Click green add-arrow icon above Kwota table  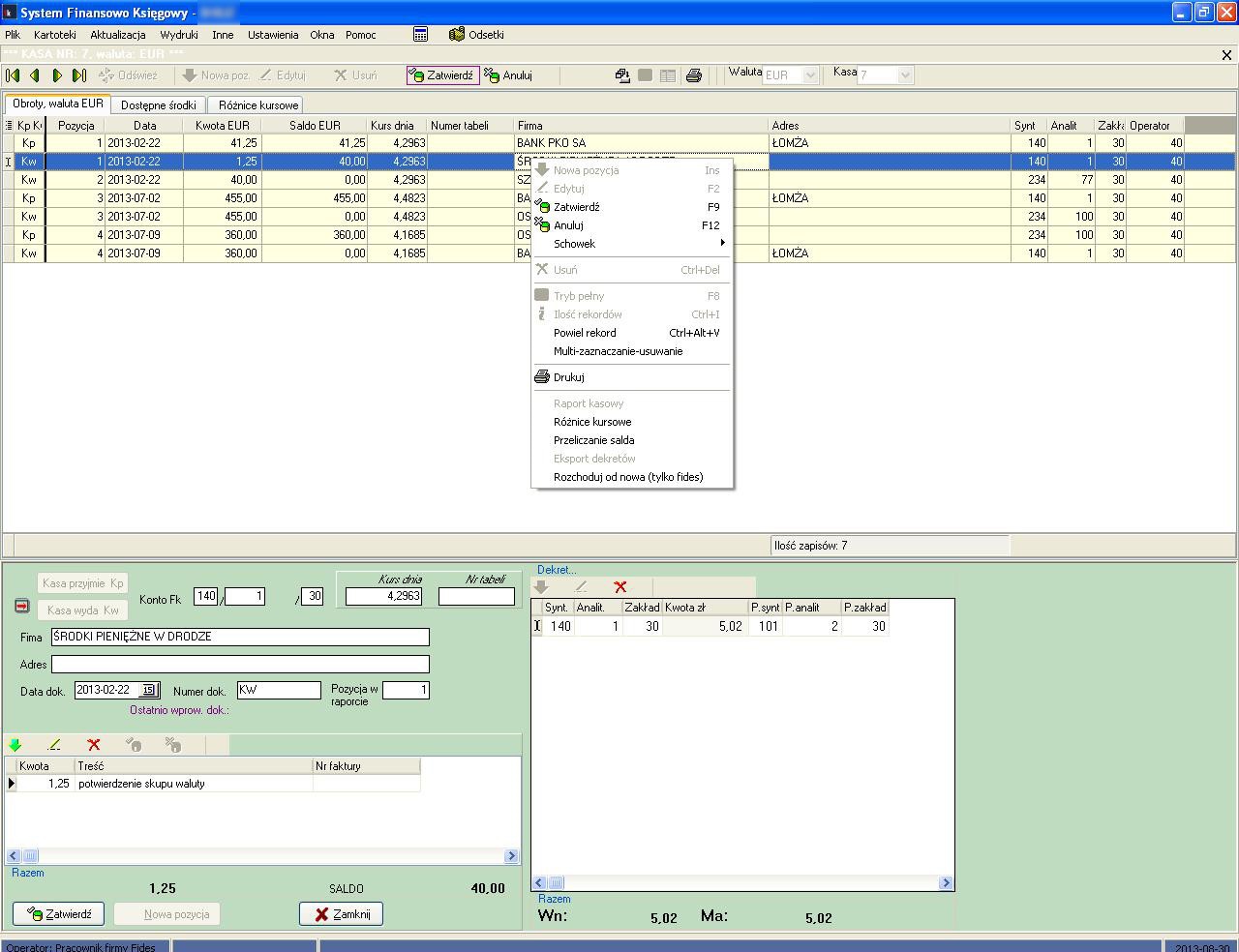(15, 745)
